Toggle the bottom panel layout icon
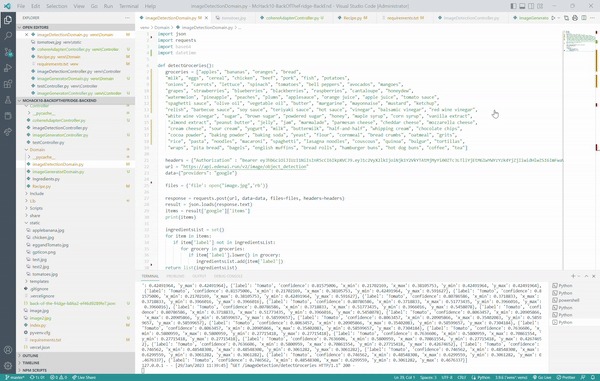 [x=522, y=6]
